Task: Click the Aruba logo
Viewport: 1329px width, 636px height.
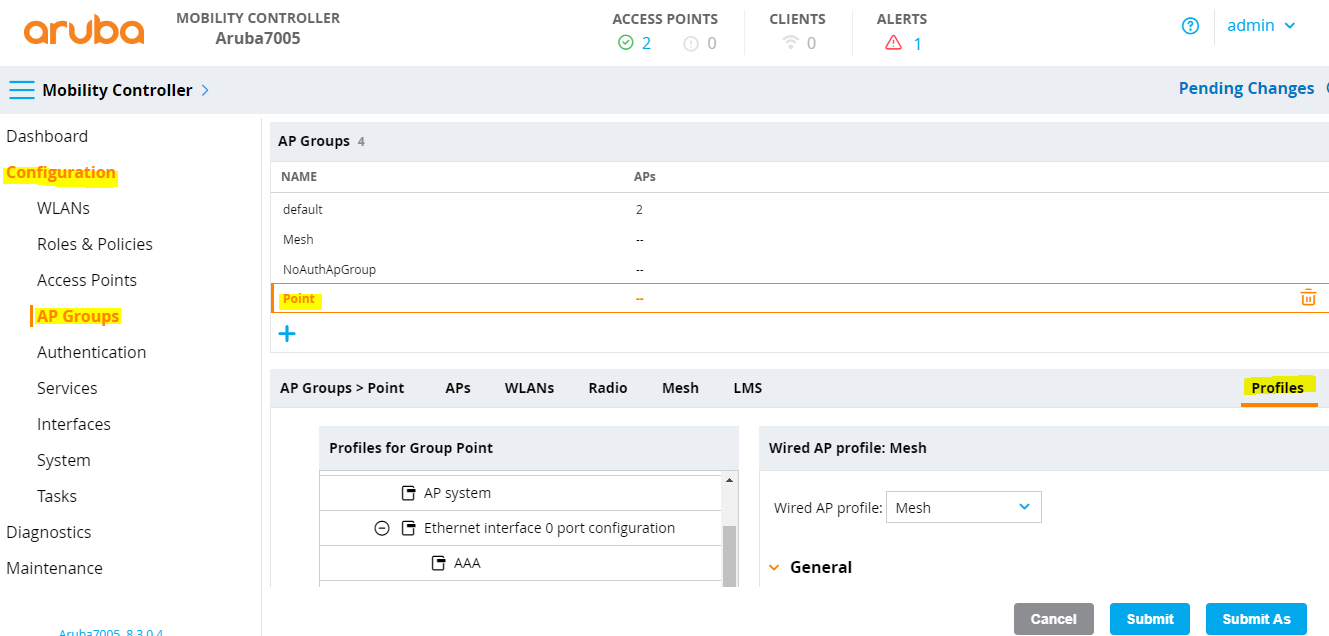Action: (84, 30)
